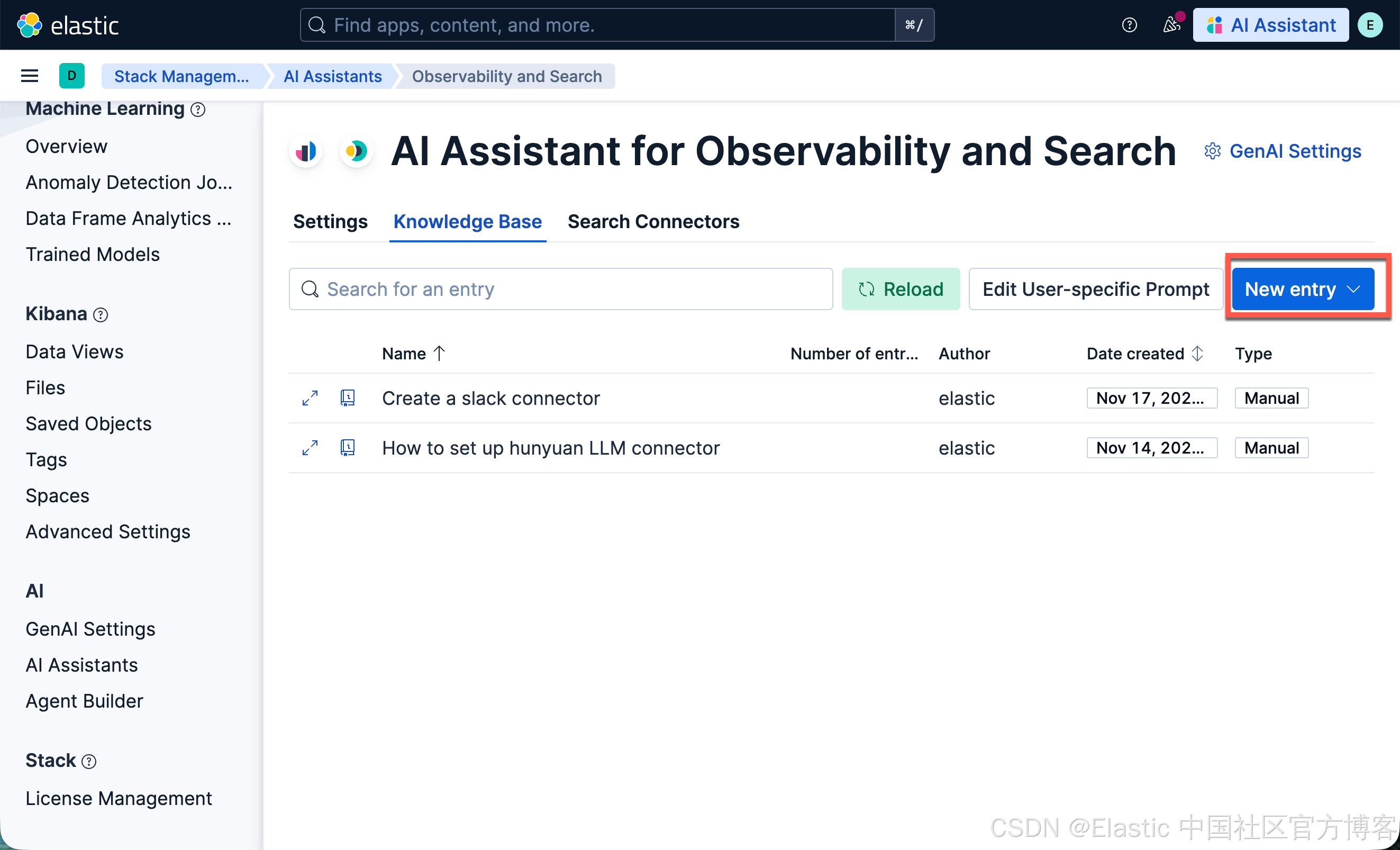Click the Machine Learning help icon

pyautogui.click(x=198, y=109)
